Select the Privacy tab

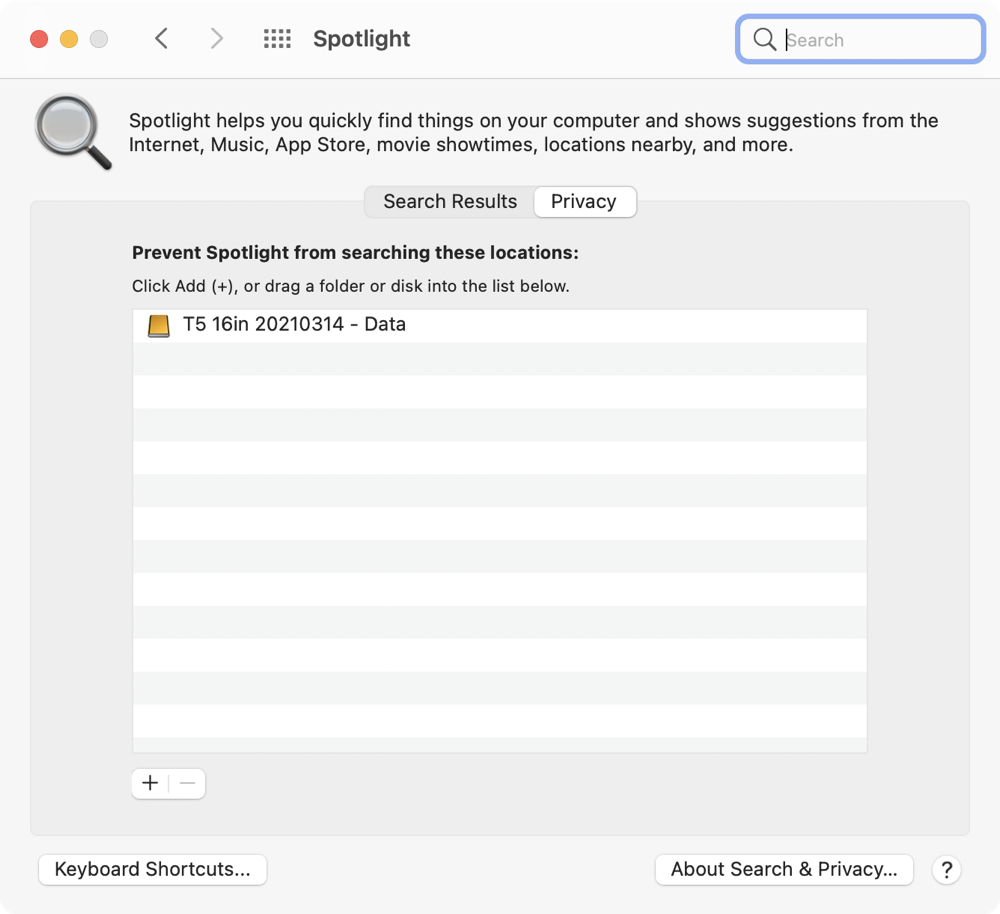click(x=583, y=201)
